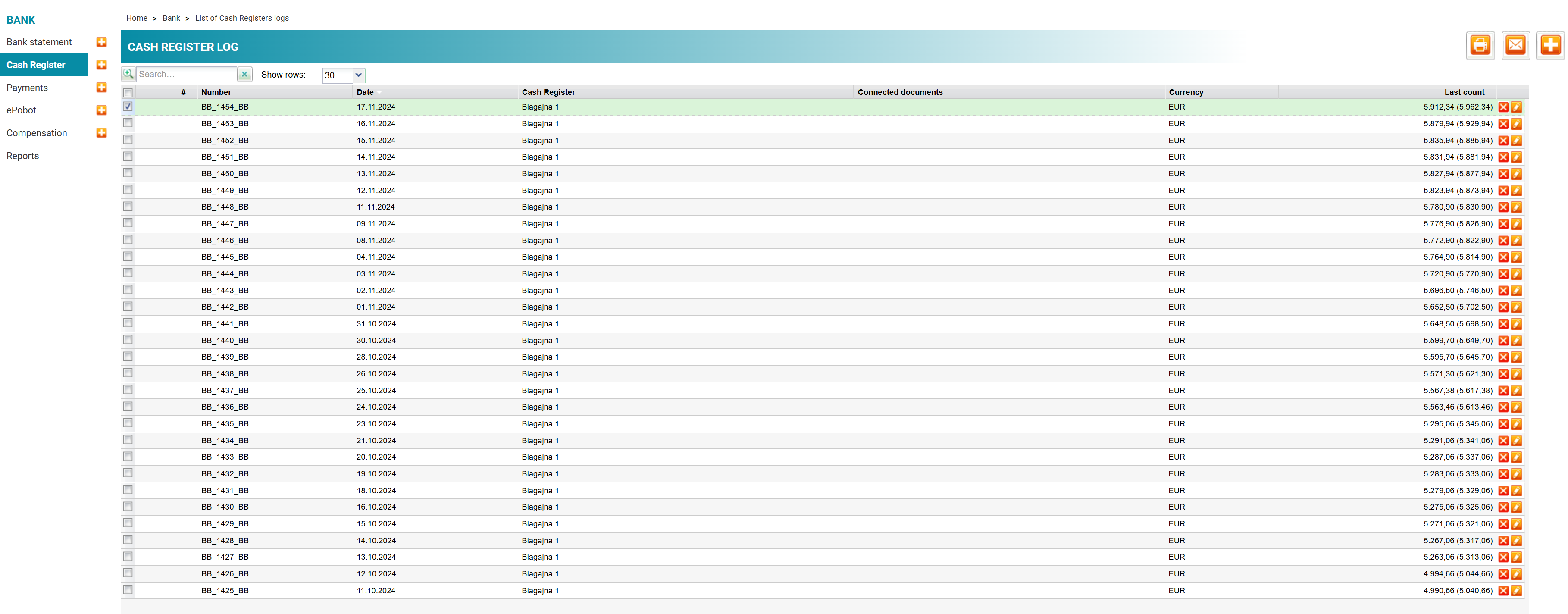Click the plus icon beside Bank statement
The image size is (1568, 614).
coord(102,42)
